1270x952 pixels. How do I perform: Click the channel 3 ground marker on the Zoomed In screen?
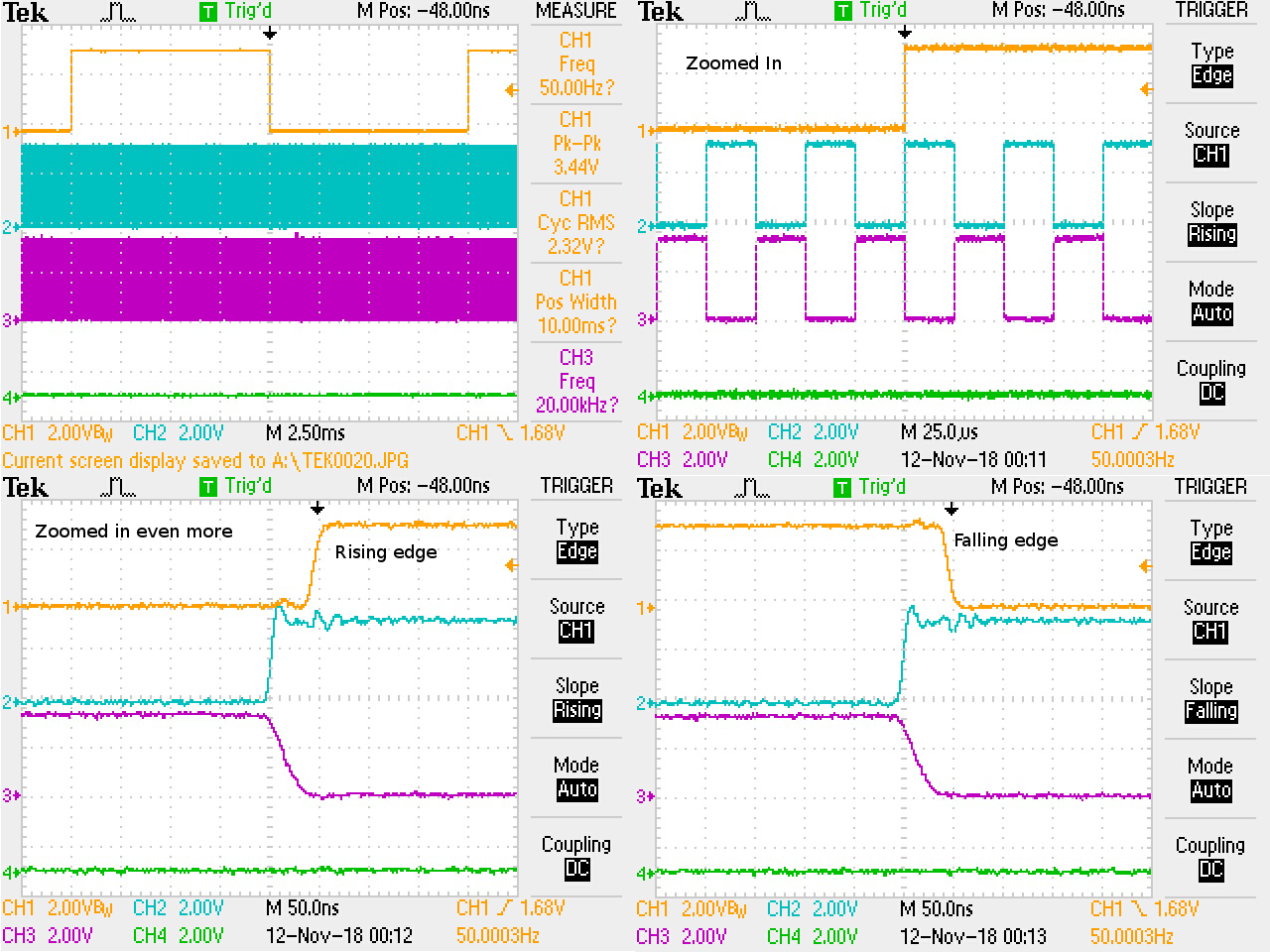pos(645,319)
